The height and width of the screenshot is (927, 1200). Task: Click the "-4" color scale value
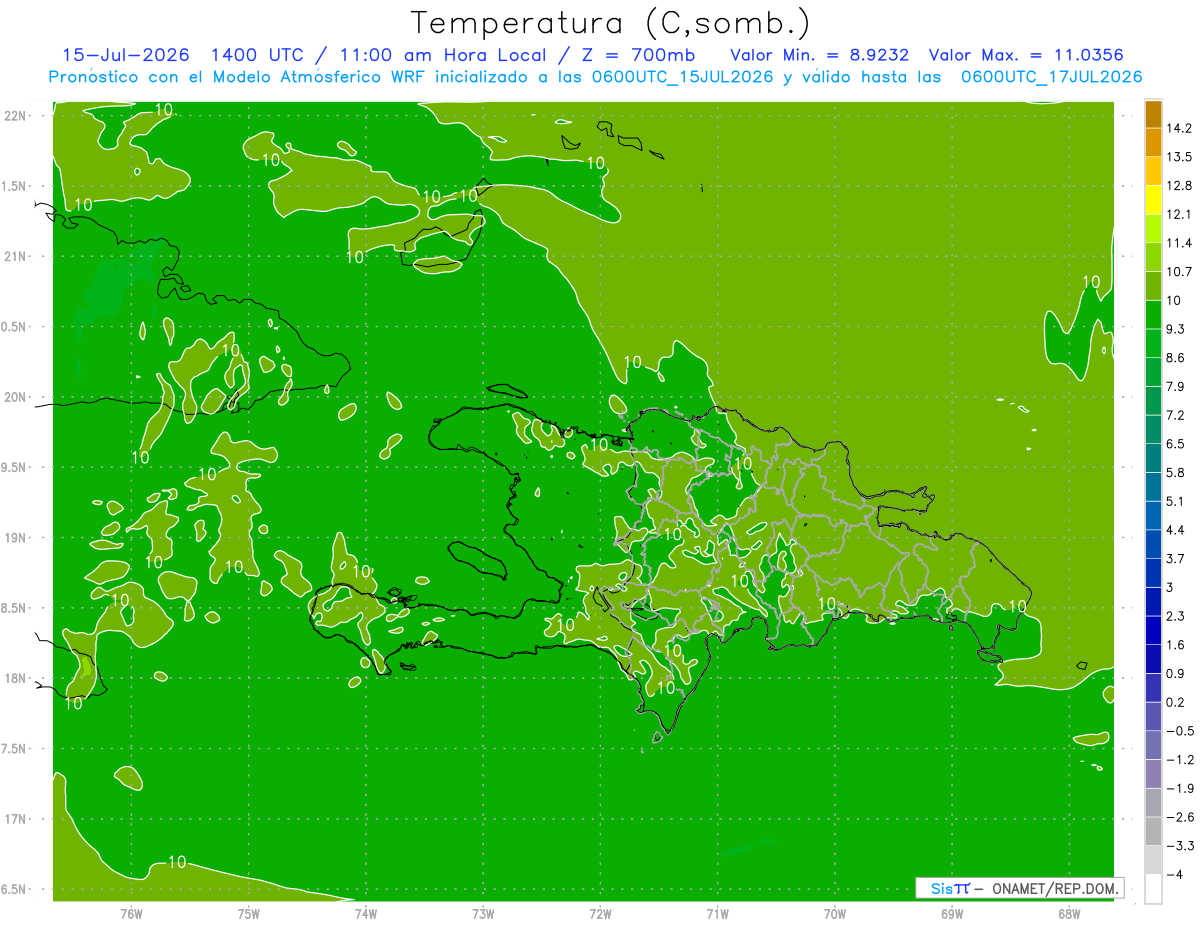(x=1175, y=875)
